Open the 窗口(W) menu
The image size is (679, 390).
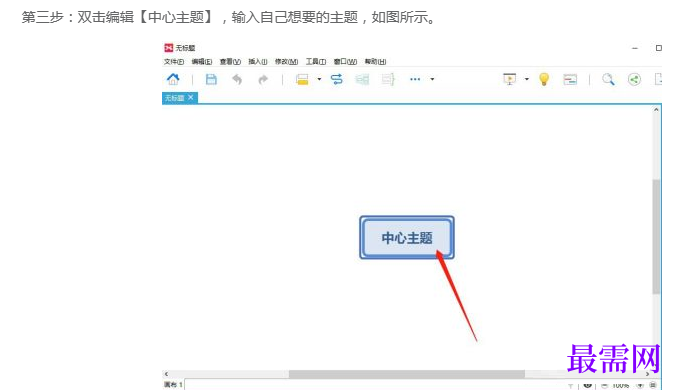pos(345,61)
